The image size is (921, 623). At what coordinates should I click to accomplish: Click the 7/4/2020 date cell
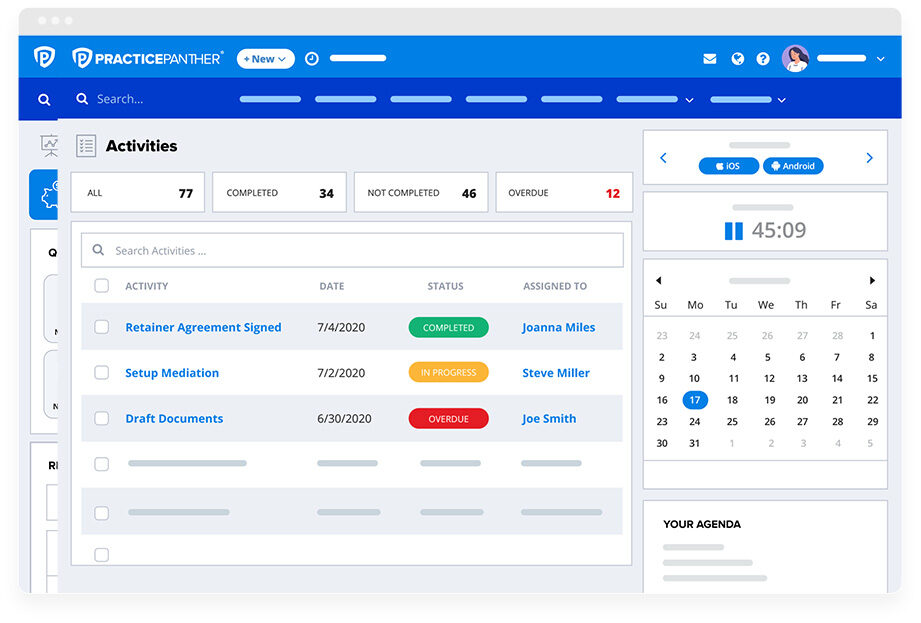pos(341,328)
